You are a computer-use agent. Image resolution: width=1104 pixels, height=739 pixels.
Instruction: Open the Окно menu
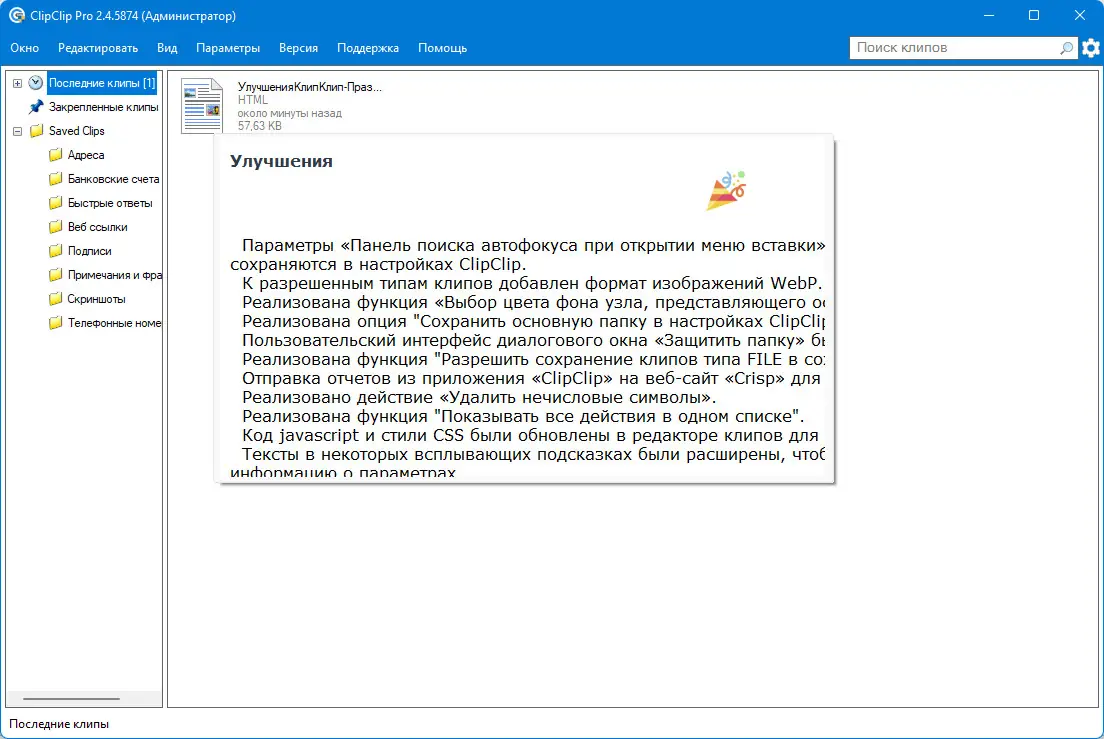pyautogui.click(x=25, y=48)
